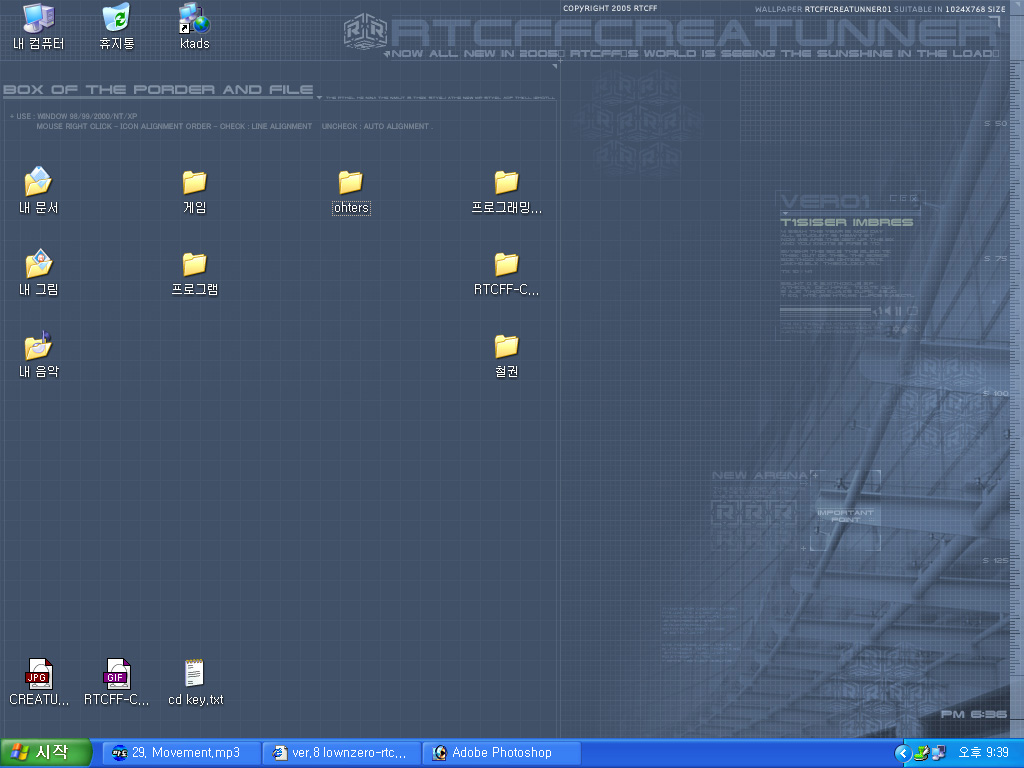The width and height of the screenshot is (1024, 768).
Task: Select the ohters folder
Action: [x=350, y=182]
